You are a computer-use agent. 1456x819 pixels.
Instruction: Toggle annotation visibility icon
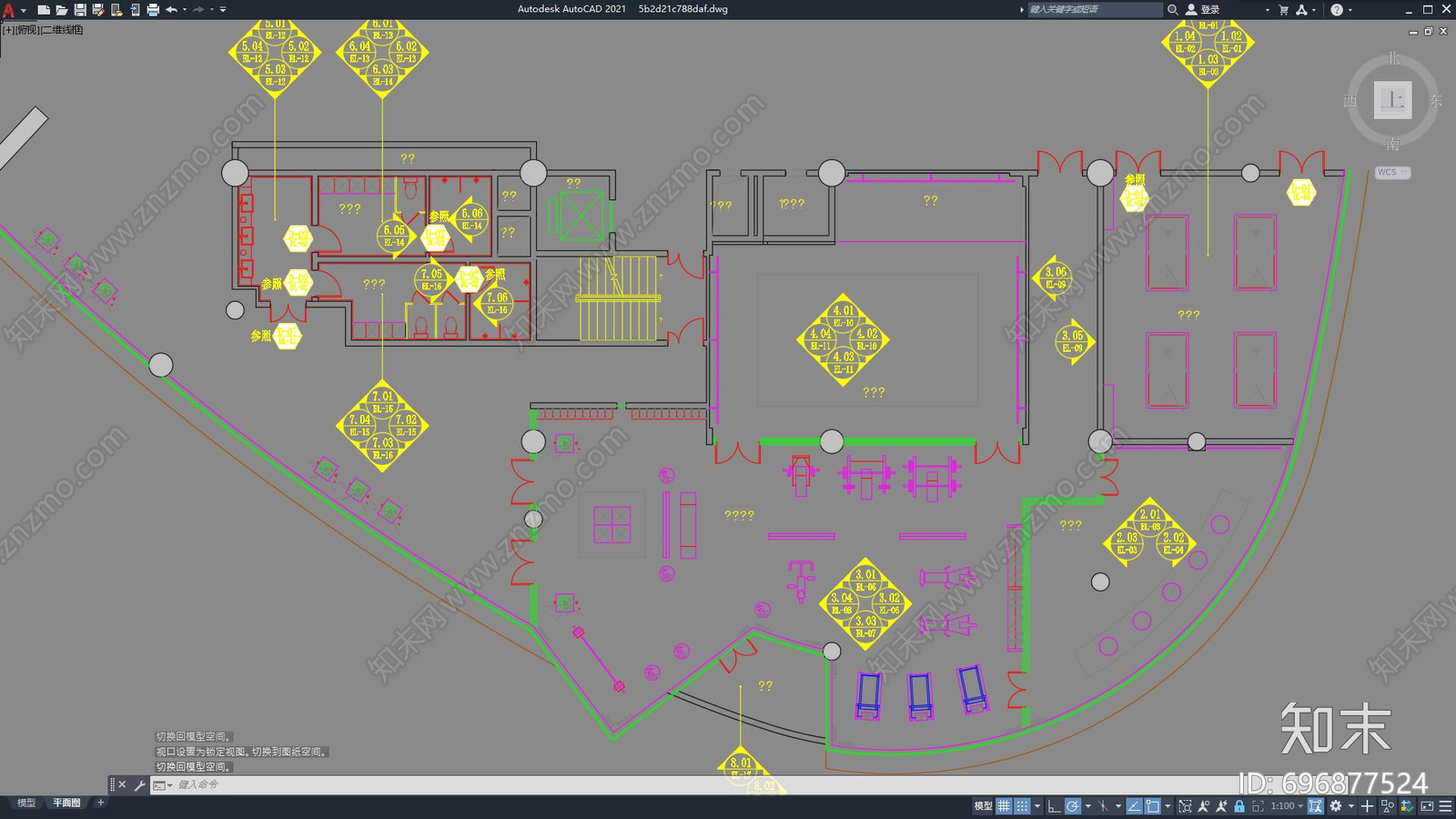pyautogui.click(x=1204, y=806)
